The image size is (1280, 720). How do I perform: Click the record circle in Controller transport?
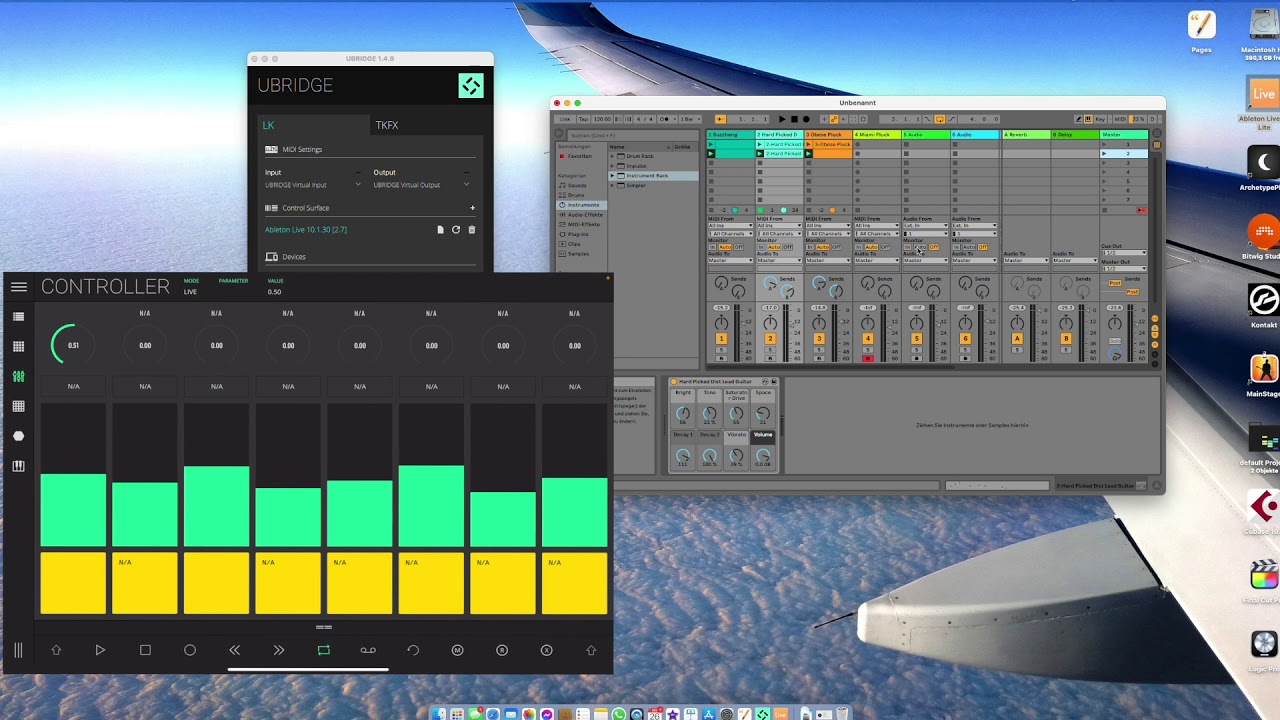190,650
